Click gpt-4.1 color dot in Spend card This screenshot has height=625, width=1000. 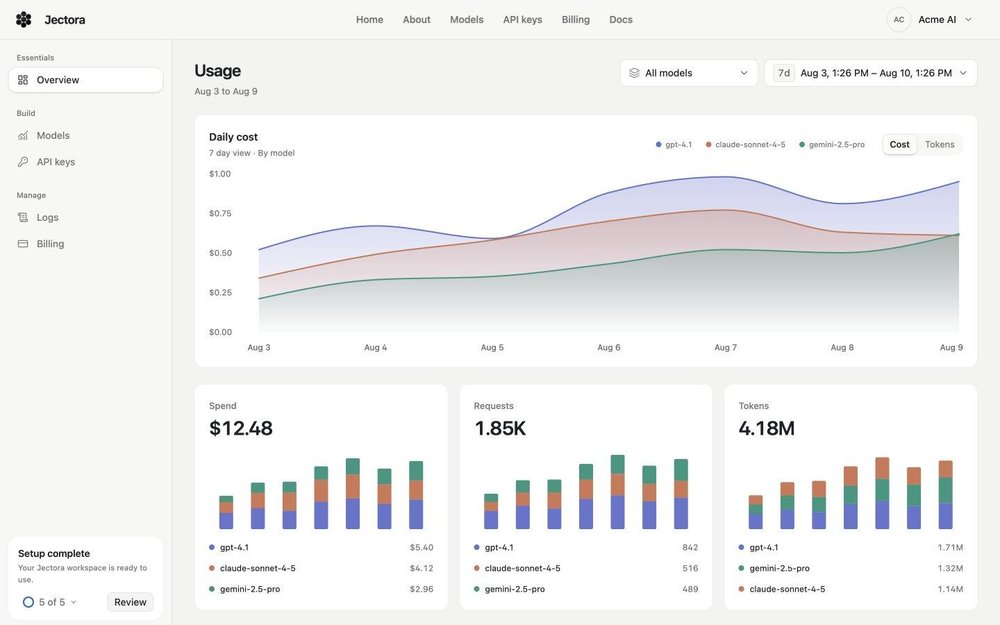point(212,547)
